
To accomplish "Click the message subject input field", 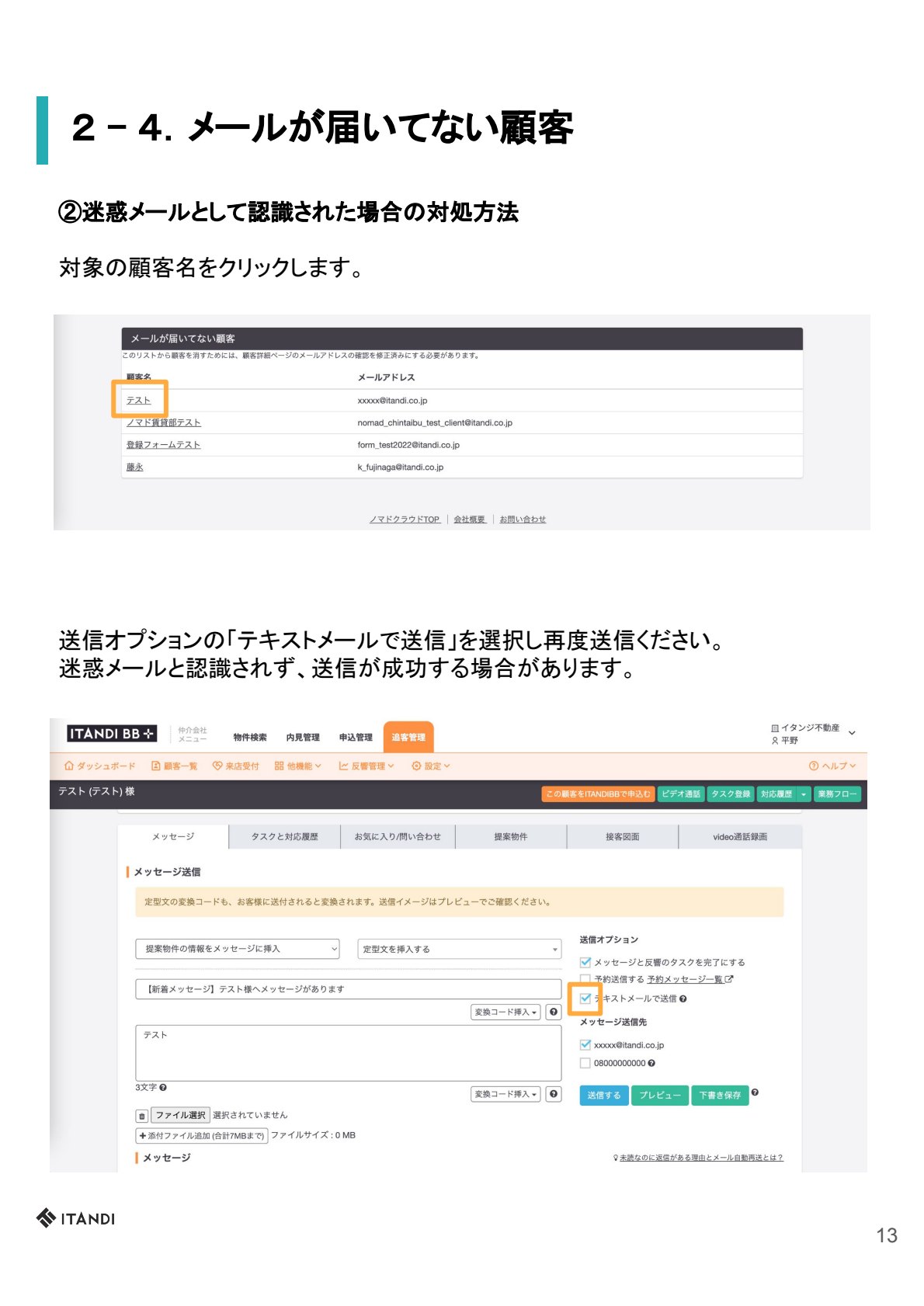I will 349,988.
